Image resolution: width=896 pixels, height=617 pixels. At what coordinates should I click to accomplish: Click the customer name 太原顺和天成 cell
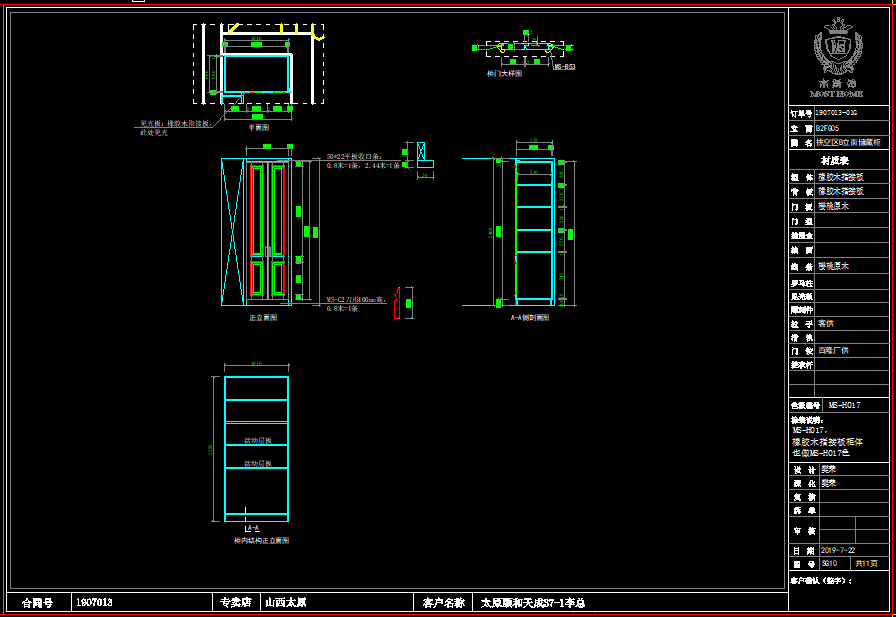(532, 603)
